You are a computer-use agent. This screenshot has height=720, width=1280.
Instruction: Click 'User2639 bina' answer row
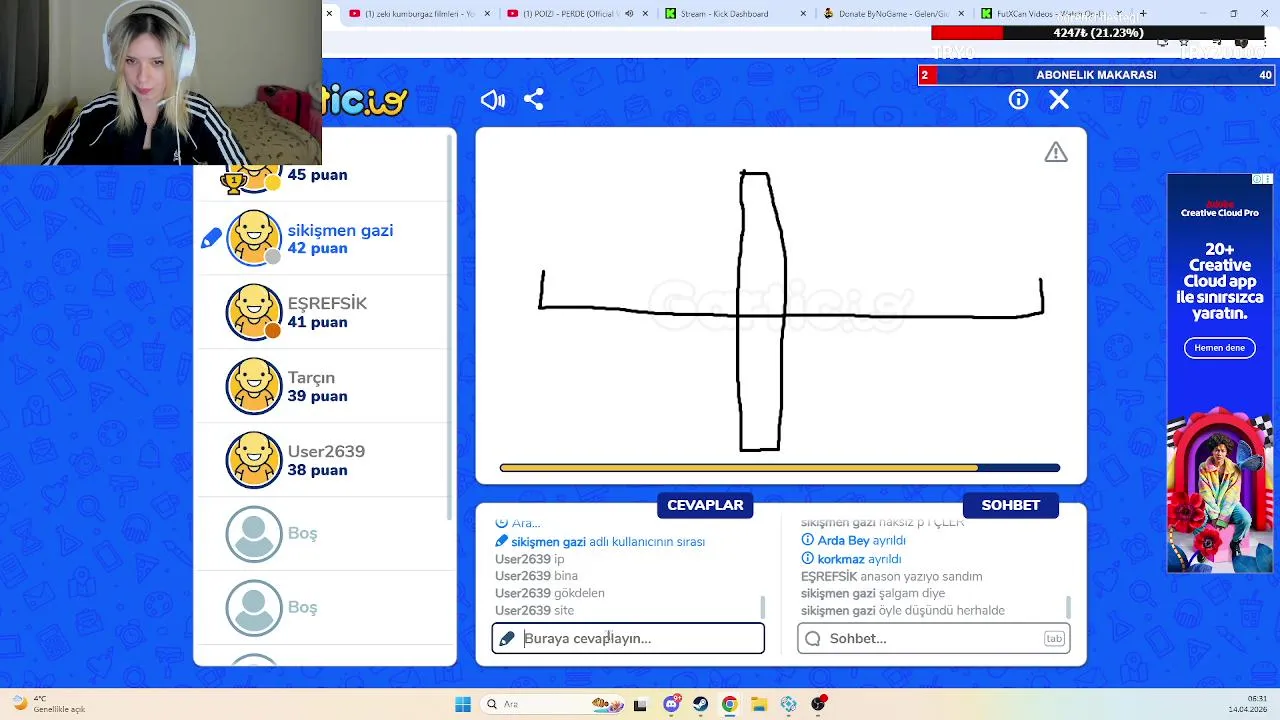[536, 576]
